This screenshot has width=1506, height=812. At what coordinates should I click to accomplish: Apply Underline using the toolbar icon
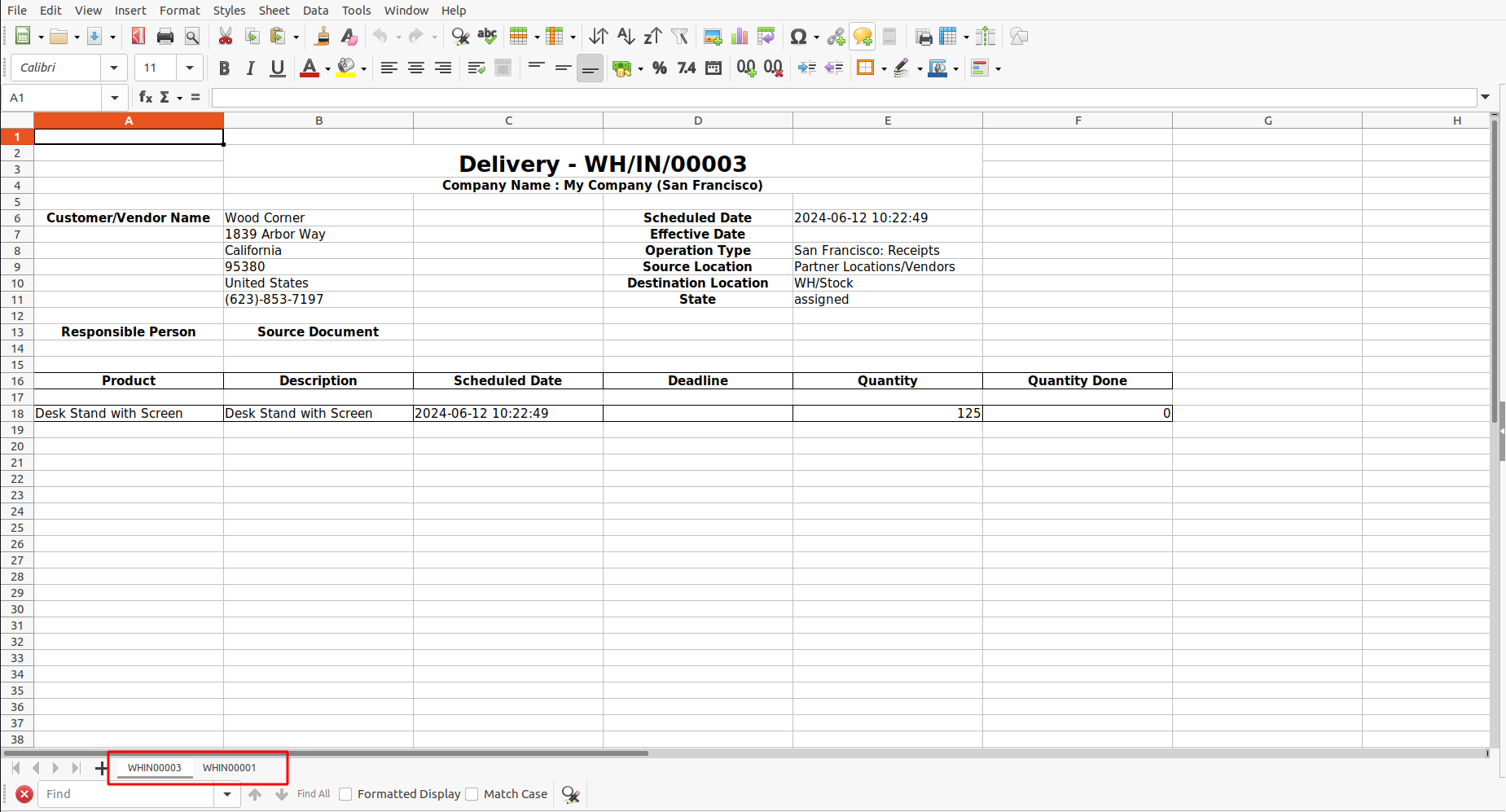click(x=278, y=68)
